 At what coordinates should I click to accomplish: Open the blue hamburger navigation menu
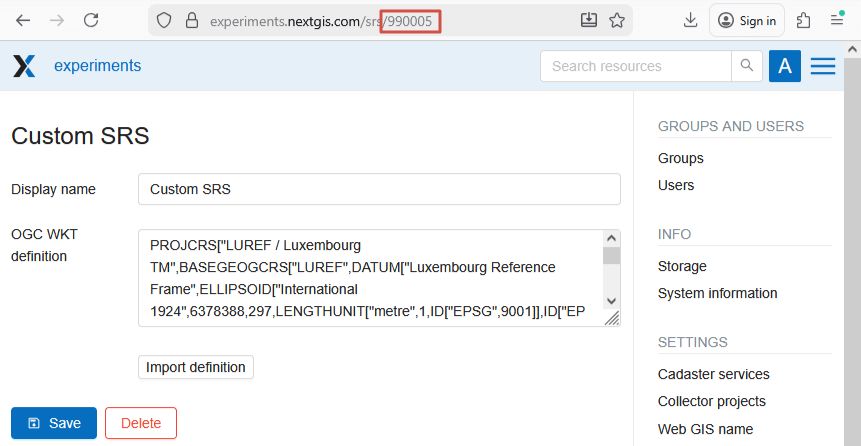tap(823, 66)
